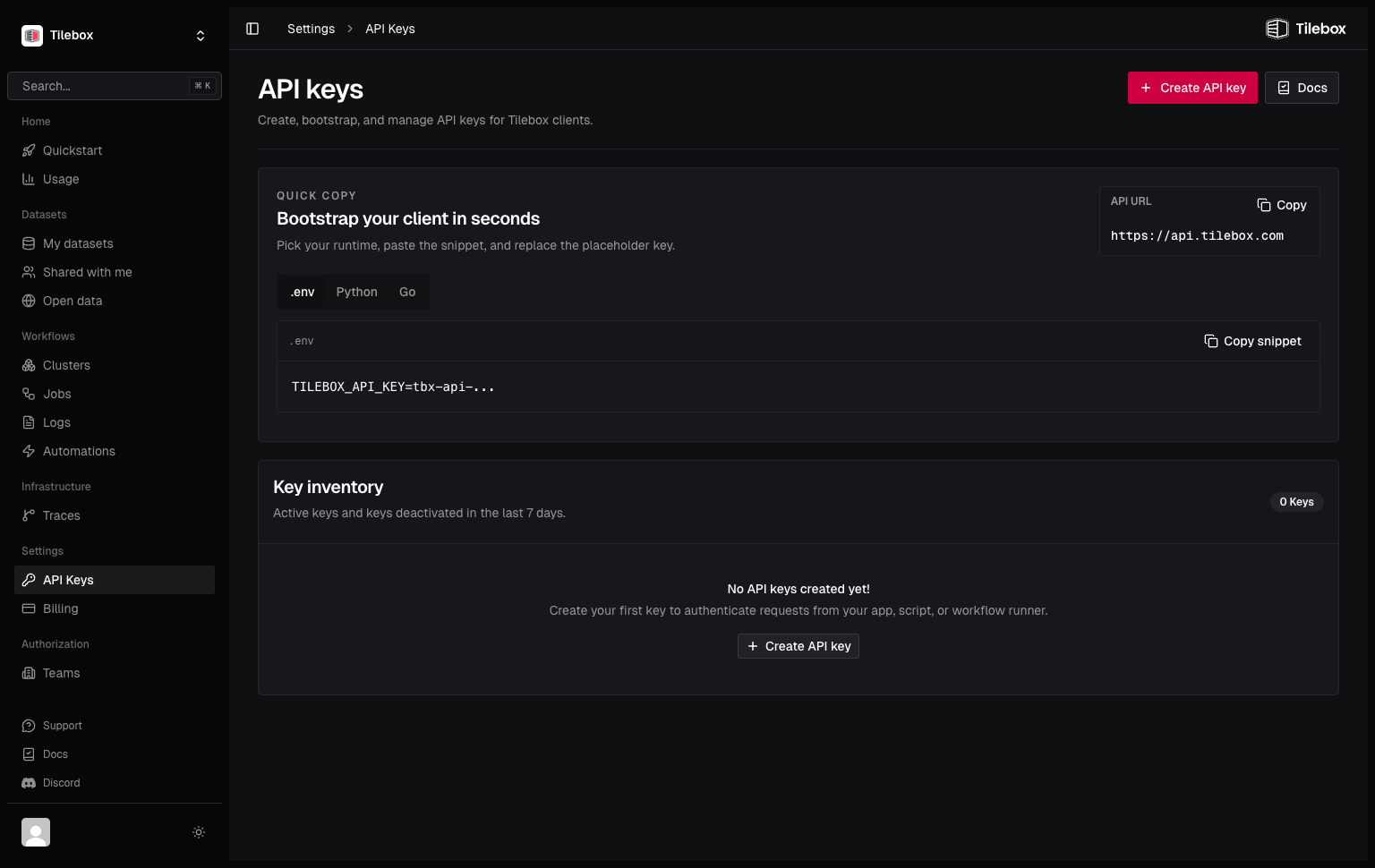1375x868 pixels.
Task: Open the user avatar profile menu
Action: [36, 832]
